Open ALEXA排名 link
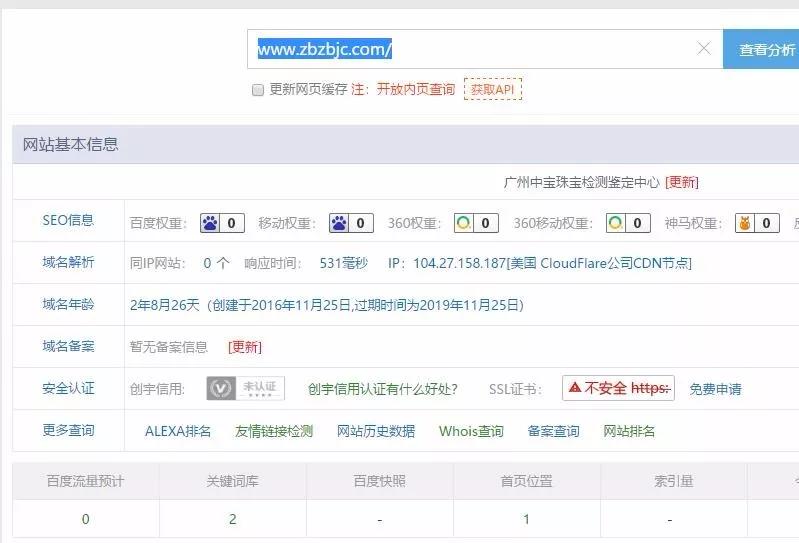The height and width of the screenshot is (543, 799). [x=178, y=431]
